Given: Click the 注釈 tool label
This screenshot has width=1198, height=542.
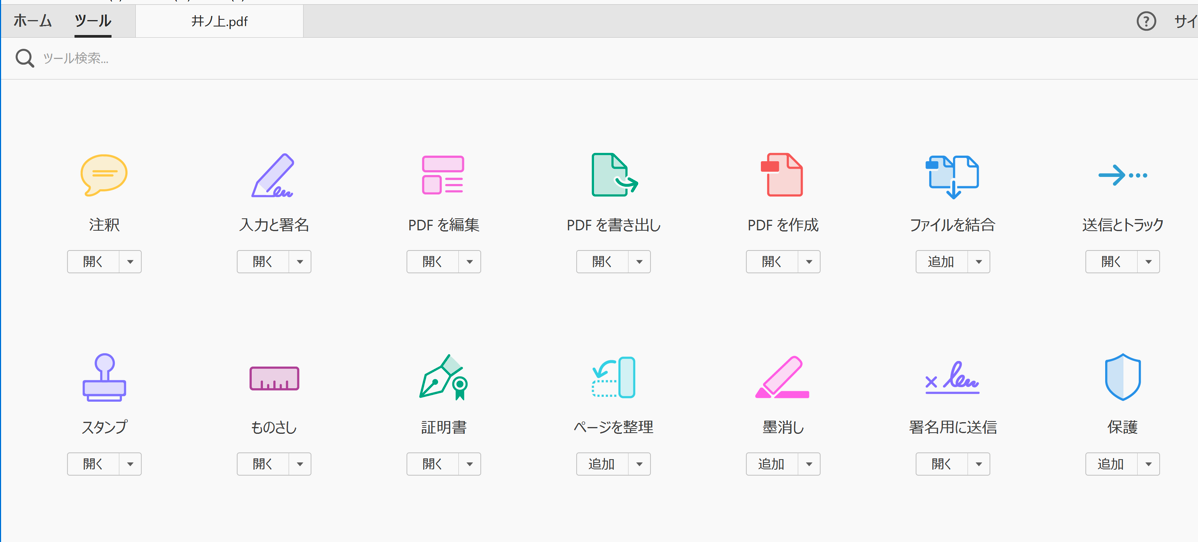Looking at the screenshot, I should [104, 226].
